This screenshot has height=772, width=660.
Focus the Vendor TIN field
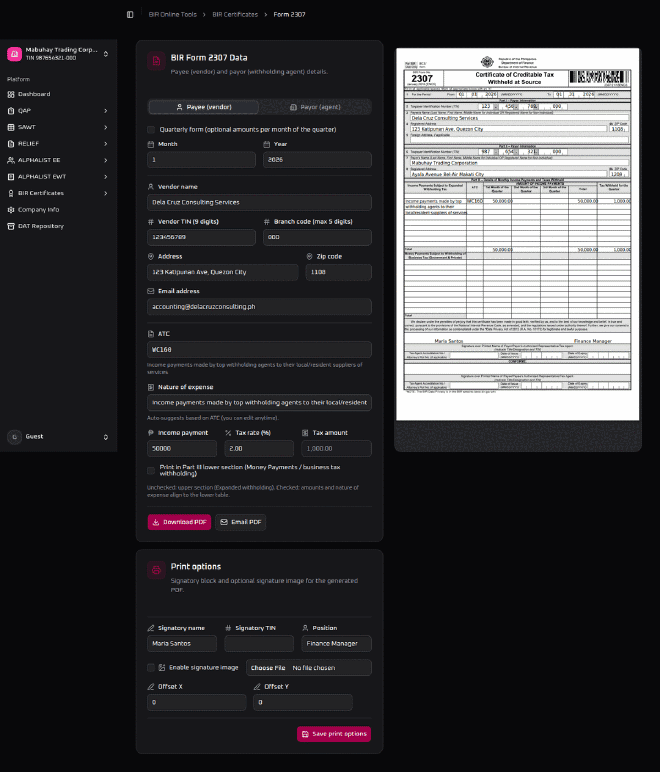tap(201, 237)
